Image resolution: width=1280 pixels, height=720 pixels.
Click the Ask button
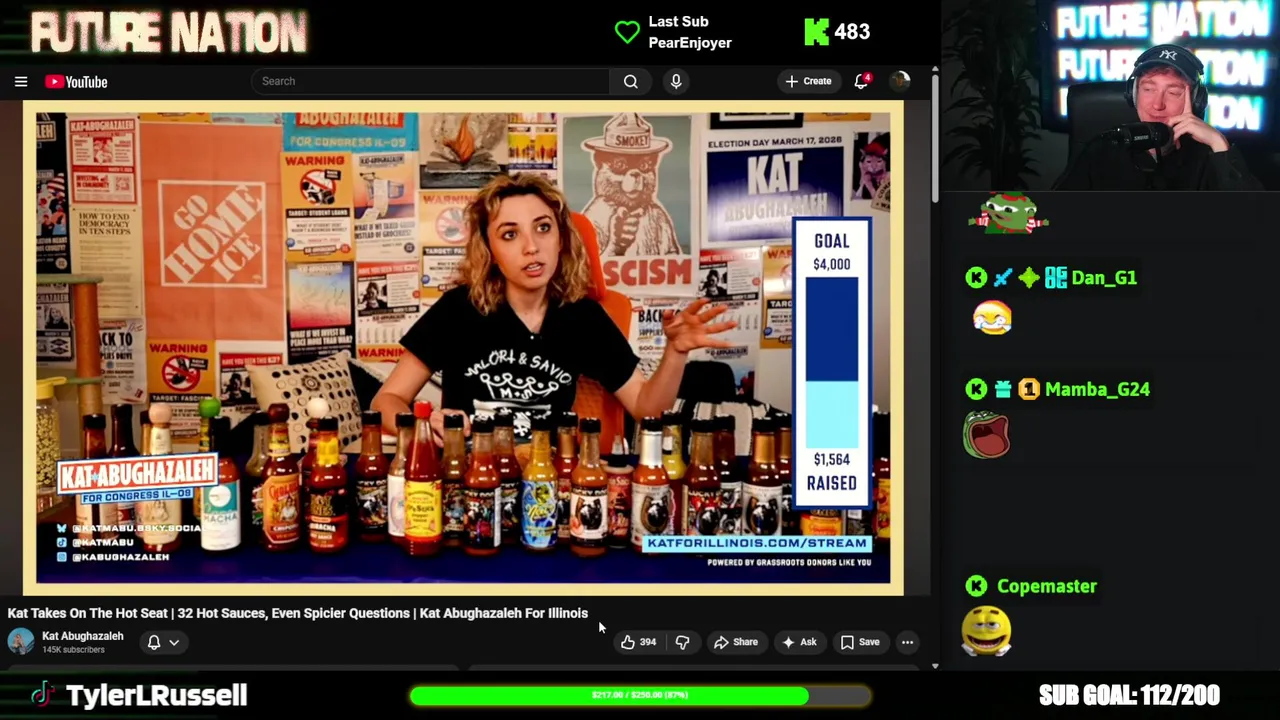(799, 642)
